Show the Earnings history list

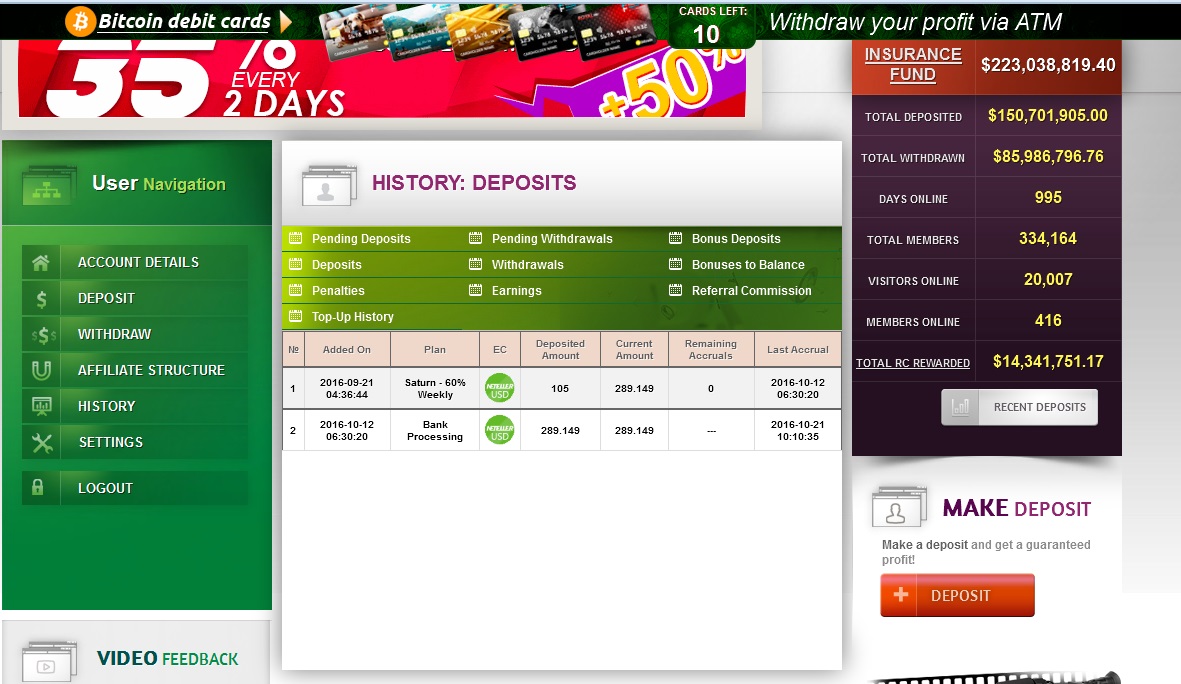coord(516,291)
